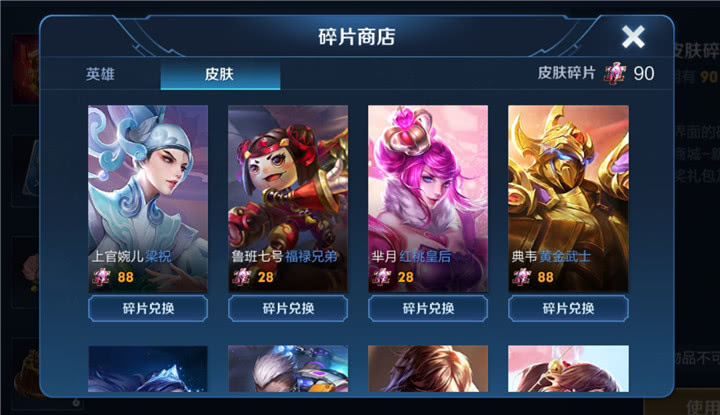Close the 碎片商店 dialog
Image resolution: width=720 pixels, height=415 pixels.
tap(633, 37)
